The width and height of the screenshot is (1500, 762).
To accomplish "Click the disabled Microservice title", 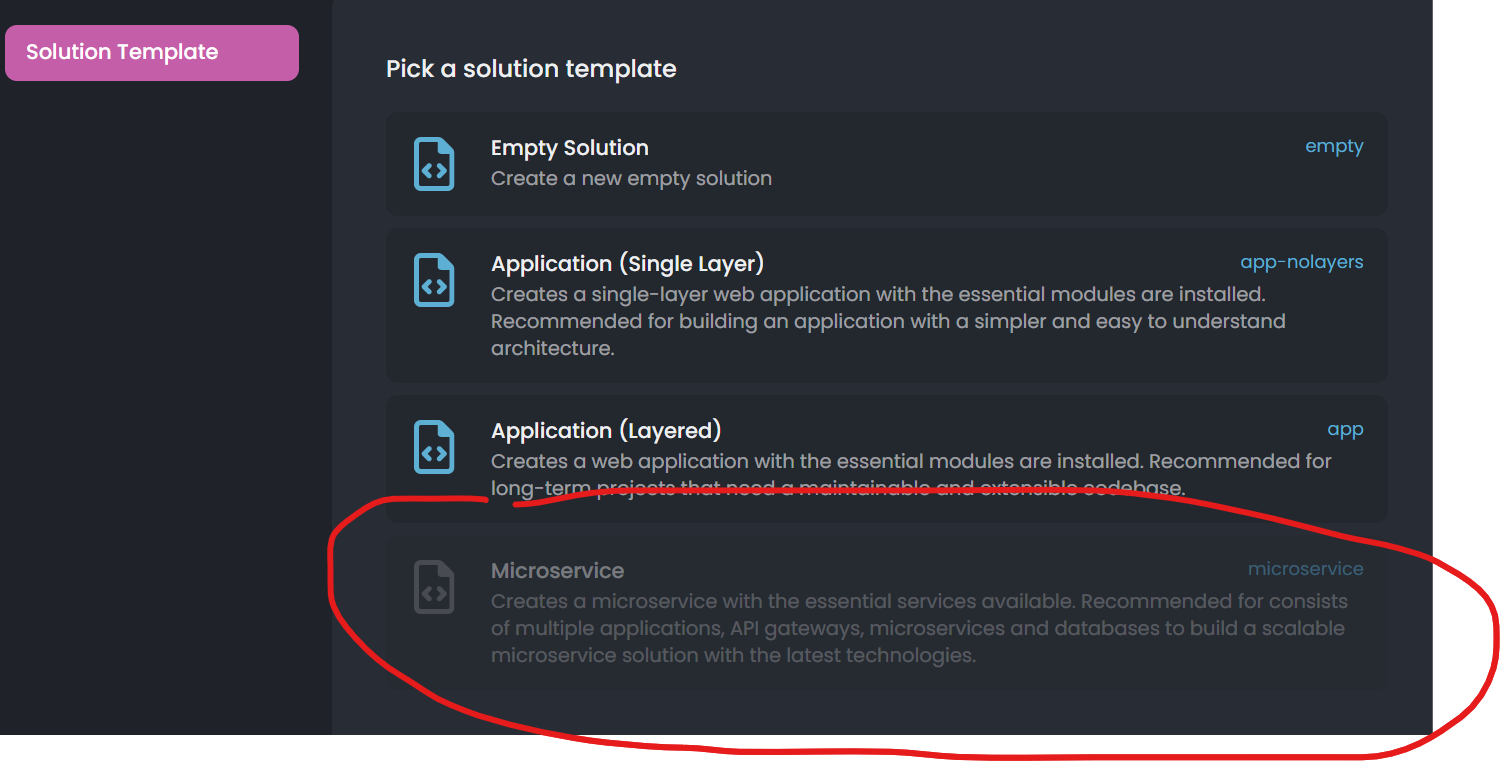I will point(557,571).
